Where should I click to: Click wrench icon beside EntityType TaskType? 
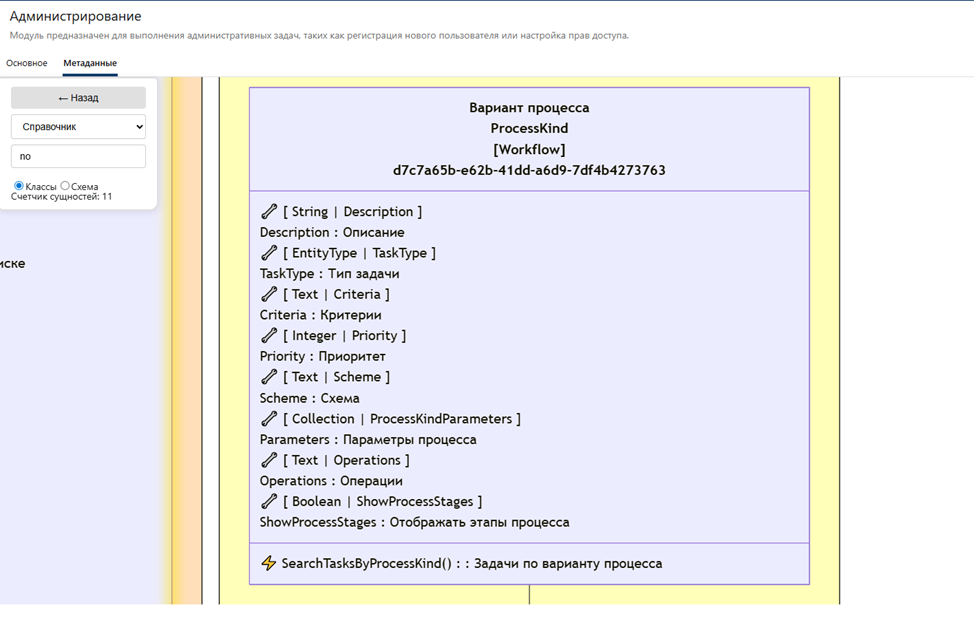[269, 253]
